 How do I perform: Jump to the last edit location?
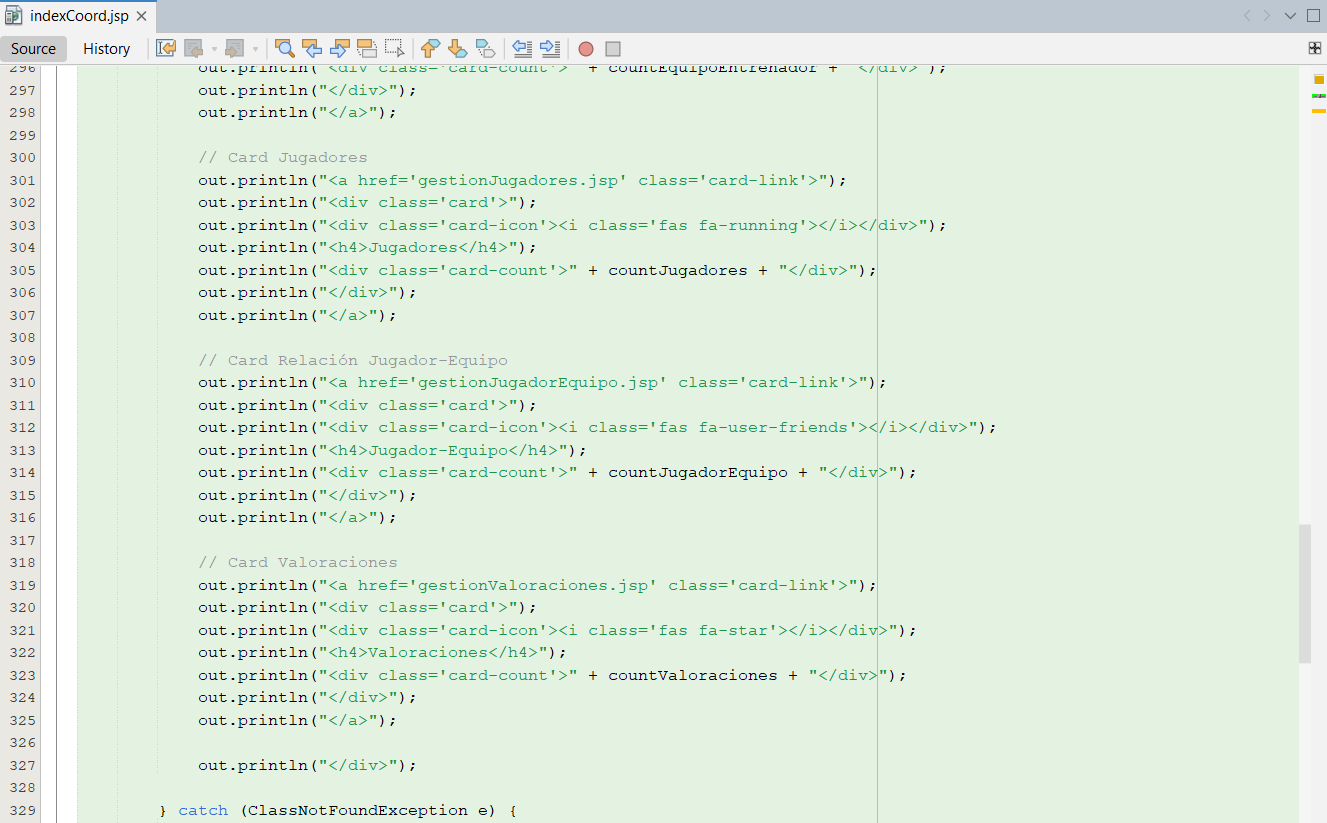[x=166, y=48]
